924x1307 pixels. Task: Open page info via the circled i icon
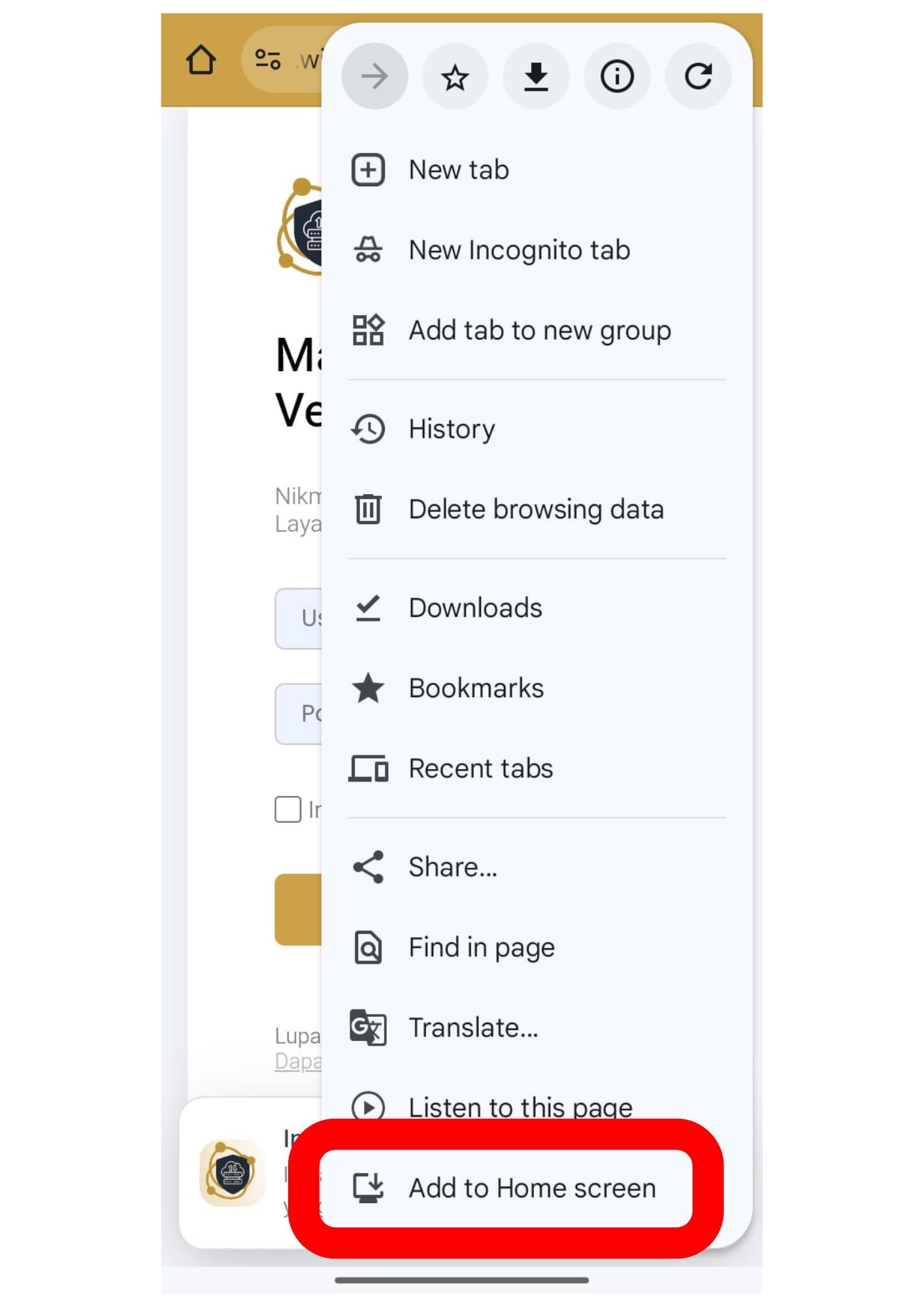coord(617,77)
